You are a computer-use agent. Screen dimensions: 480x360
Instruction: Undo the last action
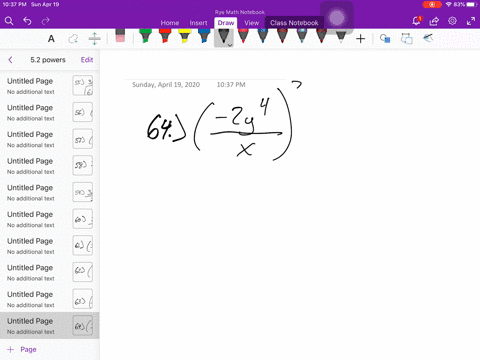(27, 21)
